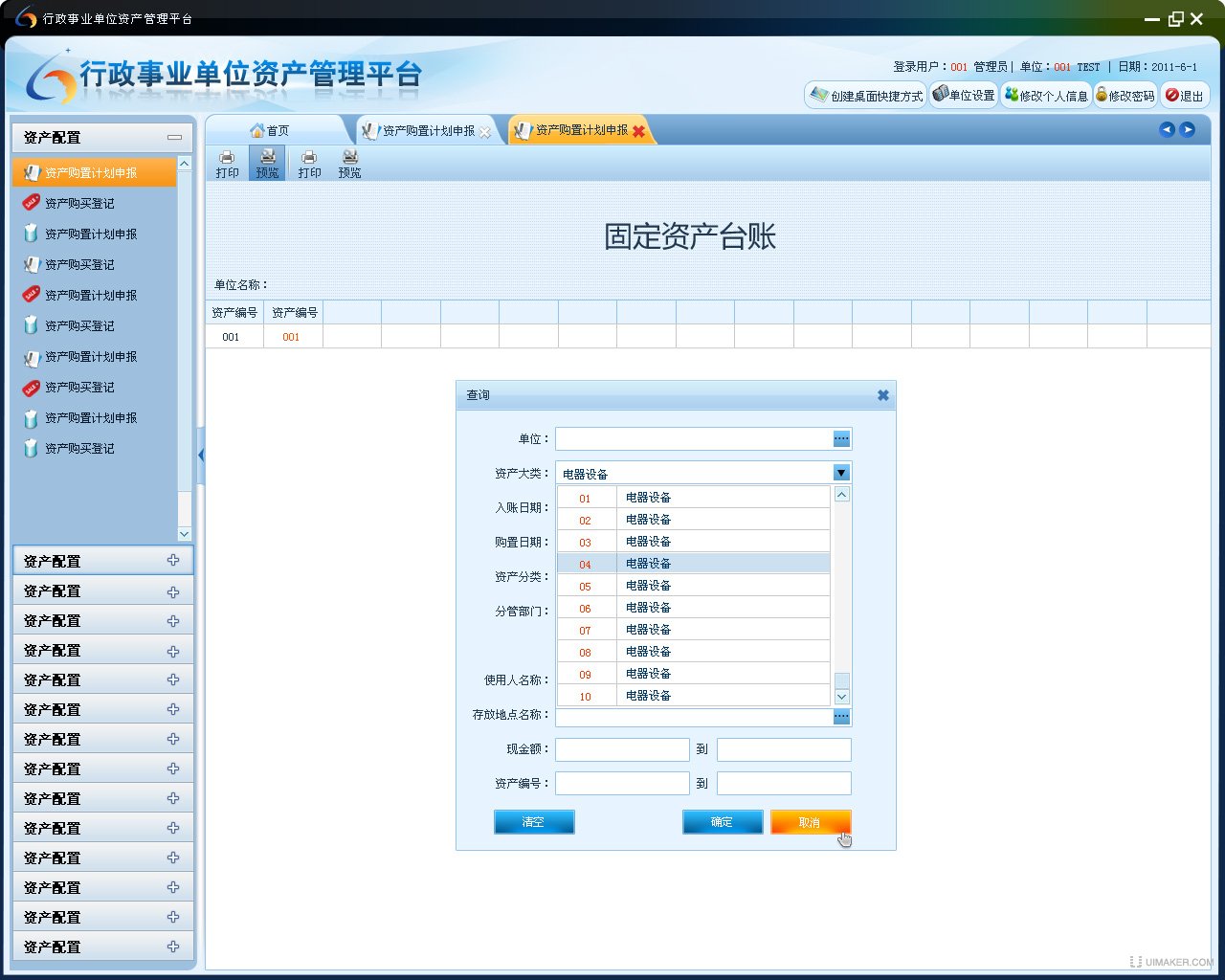Click the 固定资产台账 report title
1225x980 pixels.
pos(690,236)
